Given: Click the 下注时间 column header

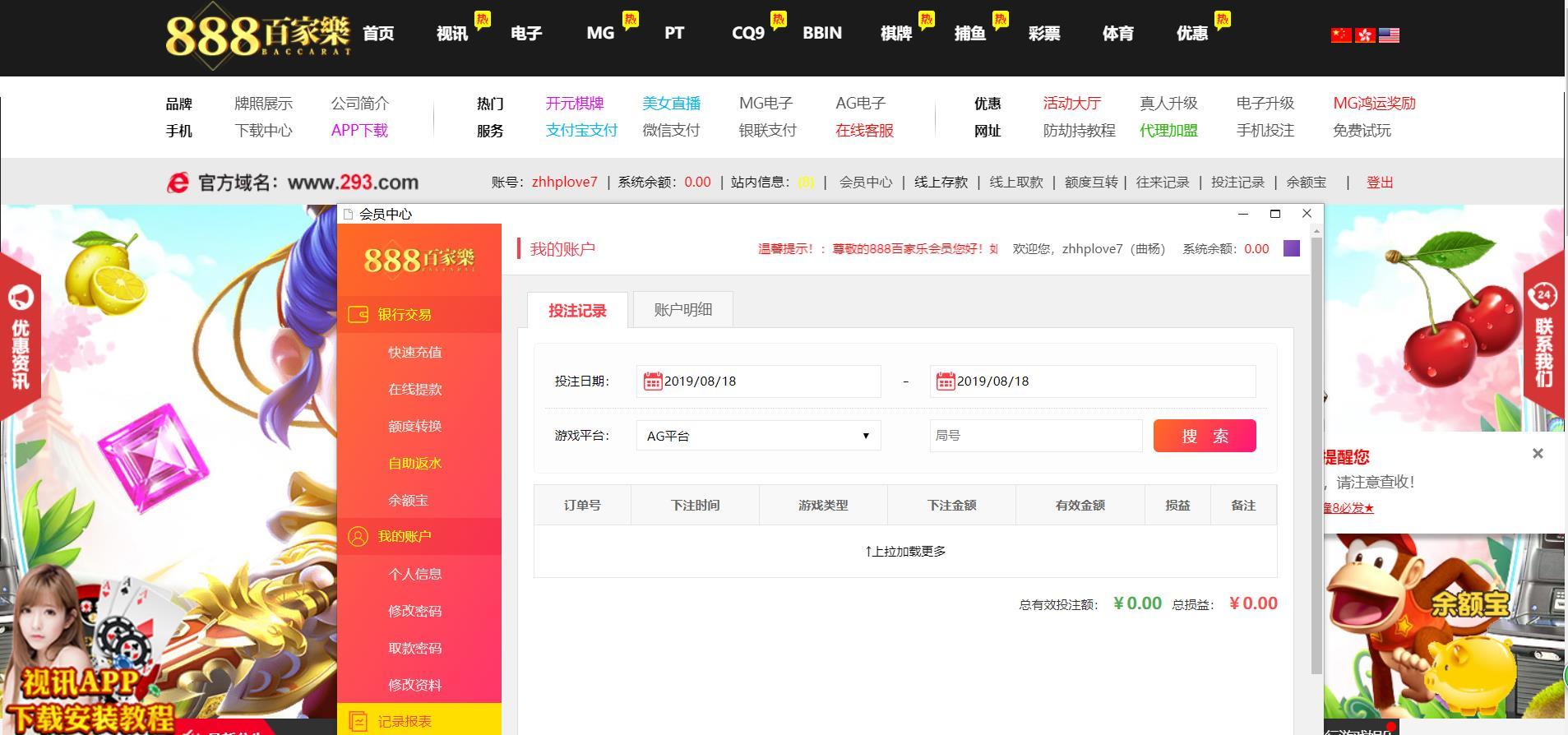Looking at the screenshot, I should point(695,505).
